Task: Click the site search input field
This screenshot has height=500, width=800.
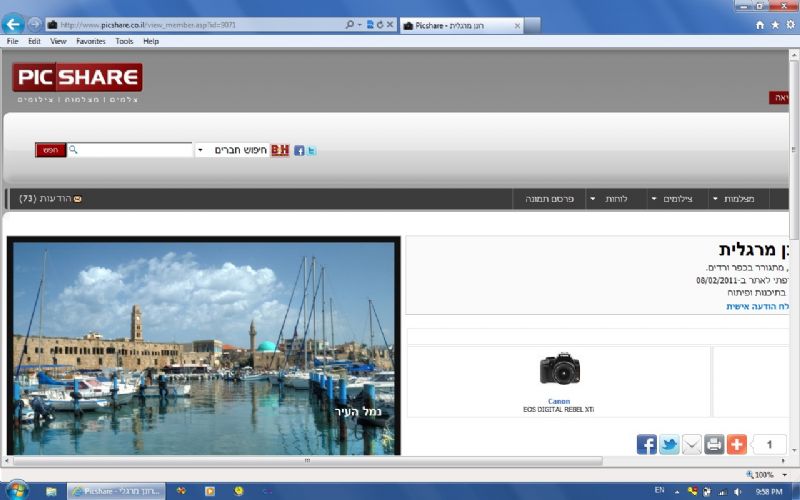Action: [135, 150]
